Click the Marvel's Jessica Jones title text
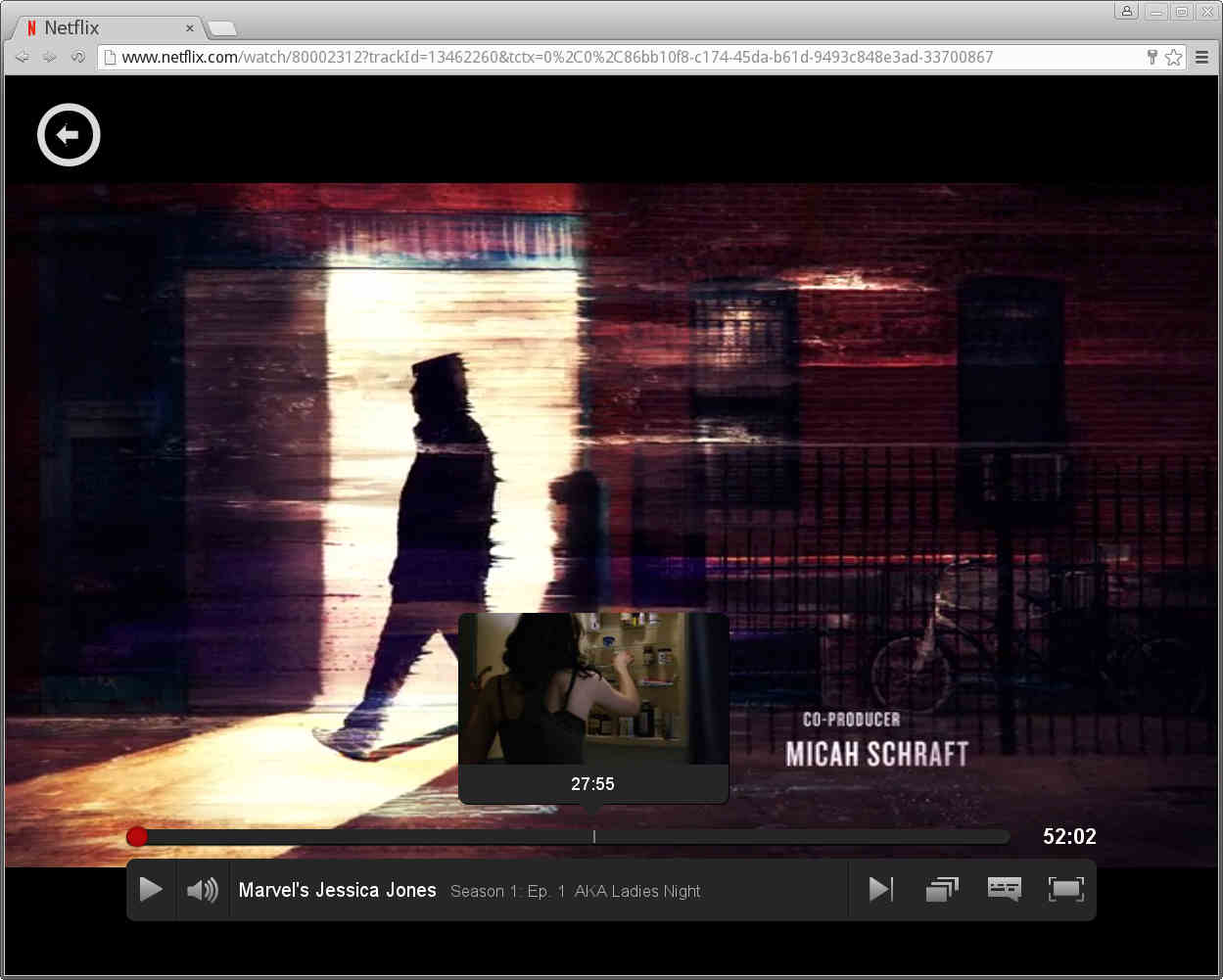This screenshot has width=1223, height=980. (x=338, y=890)
